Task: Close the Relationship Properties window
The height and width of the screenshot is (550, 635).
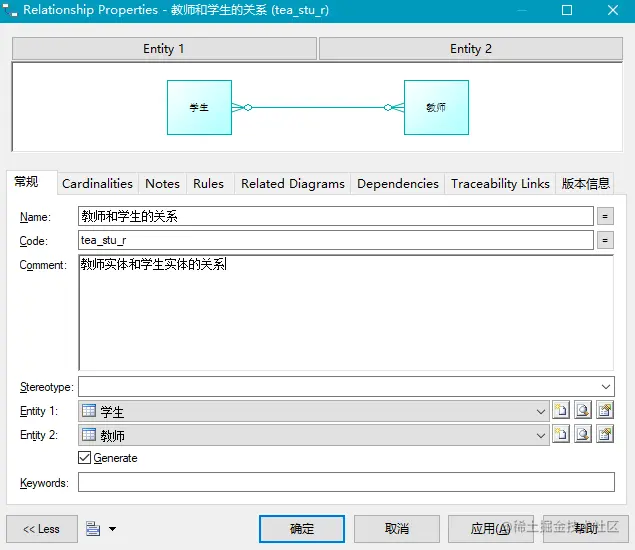Action: coord(613,10)
